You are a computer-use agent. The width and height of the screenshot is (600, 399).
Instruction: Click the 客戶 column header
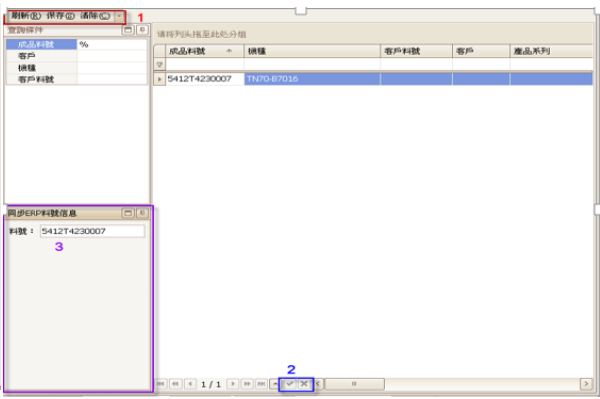coord(481,51)
